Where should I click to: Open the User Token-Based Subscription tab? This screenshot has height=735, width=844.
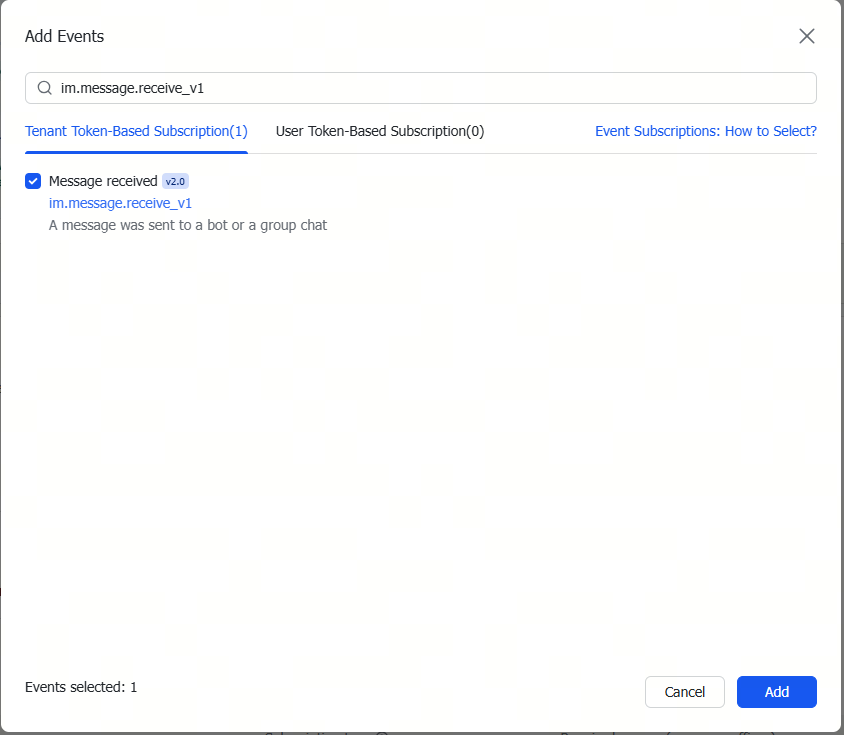click(380, 131)
